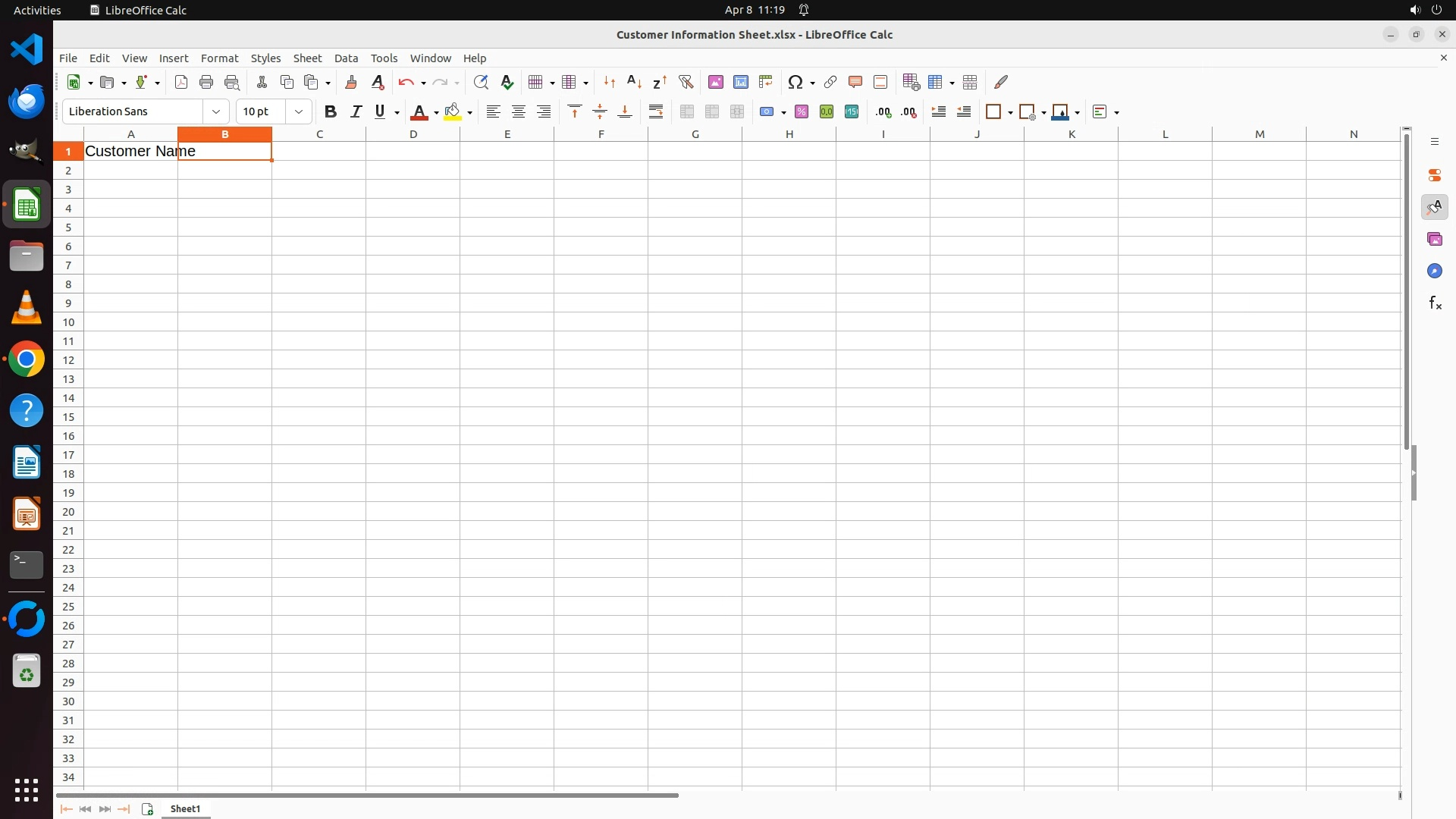The width and height of the screenshot is (1456, 819).
Task: Click the Sort Ascending icon
Action: [x=635, y=82]
